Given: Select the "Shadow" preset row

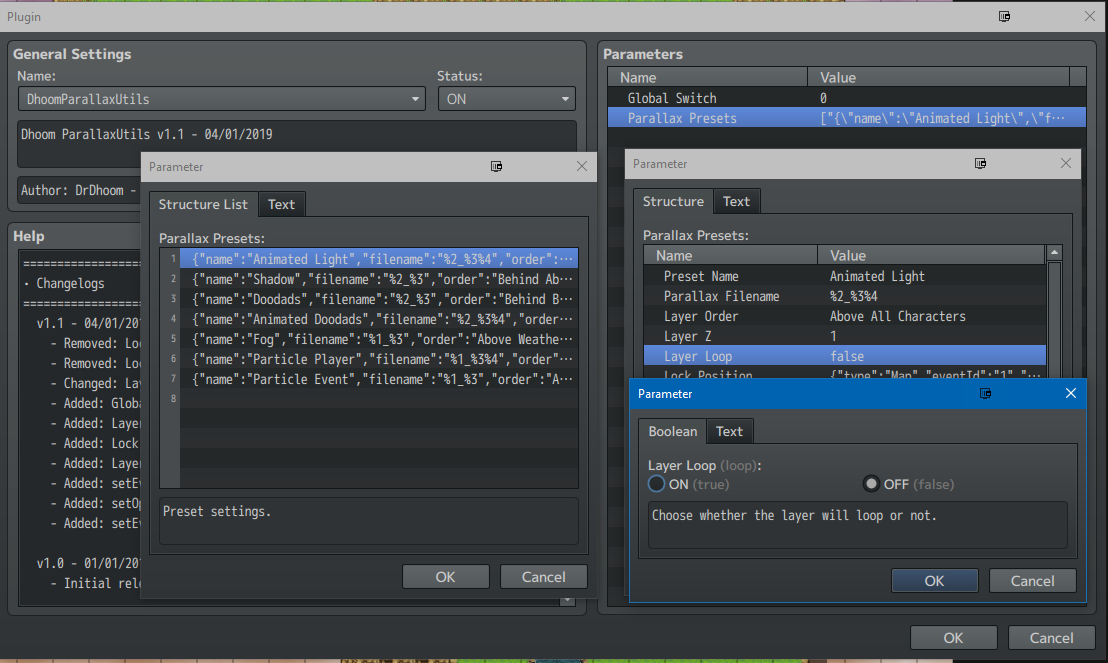Looking at the screenshot, I should tap(379, 279).
